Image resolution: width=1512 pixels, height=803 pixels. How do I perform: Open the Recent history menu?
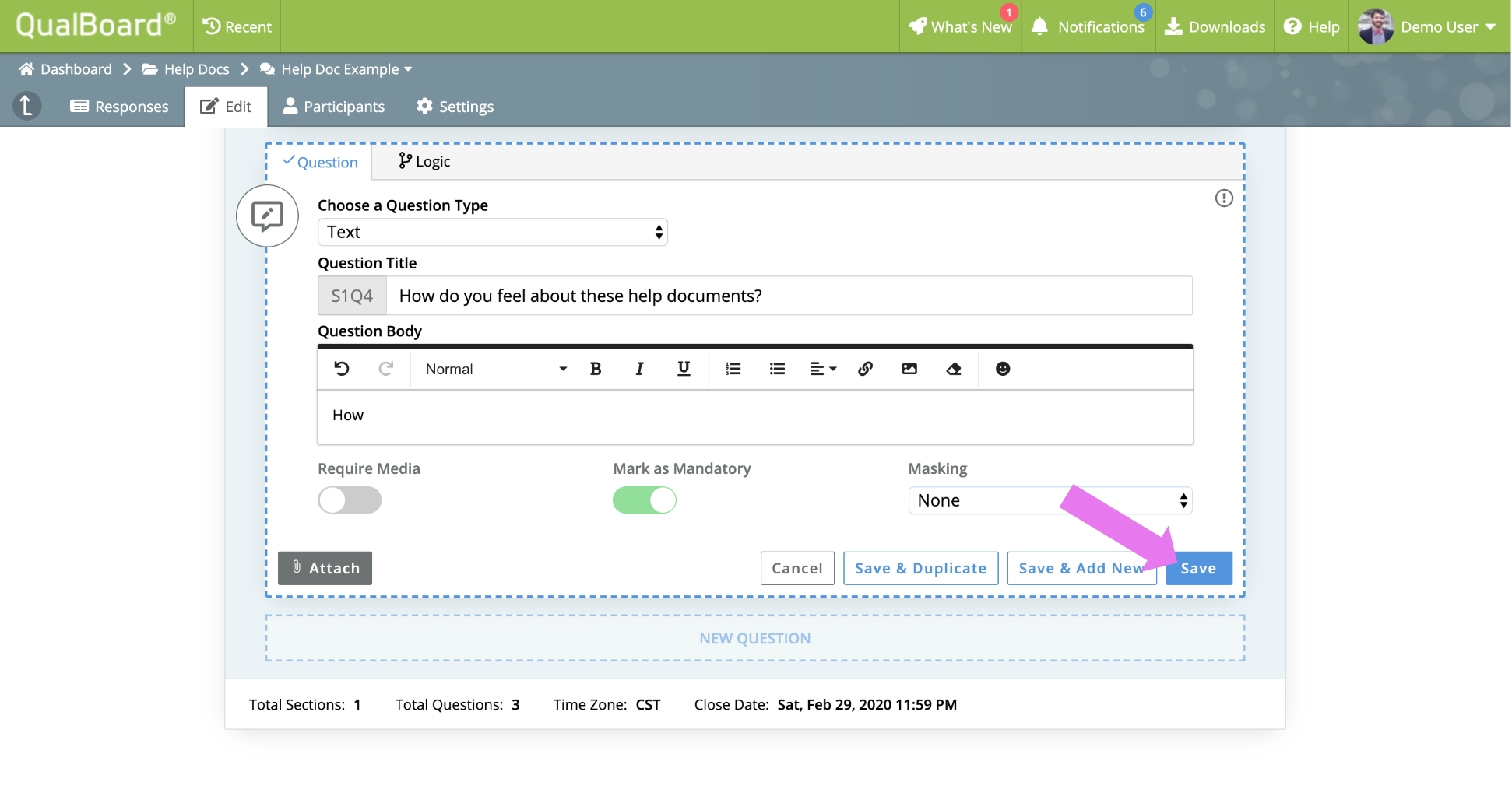(x=237, y=26)
